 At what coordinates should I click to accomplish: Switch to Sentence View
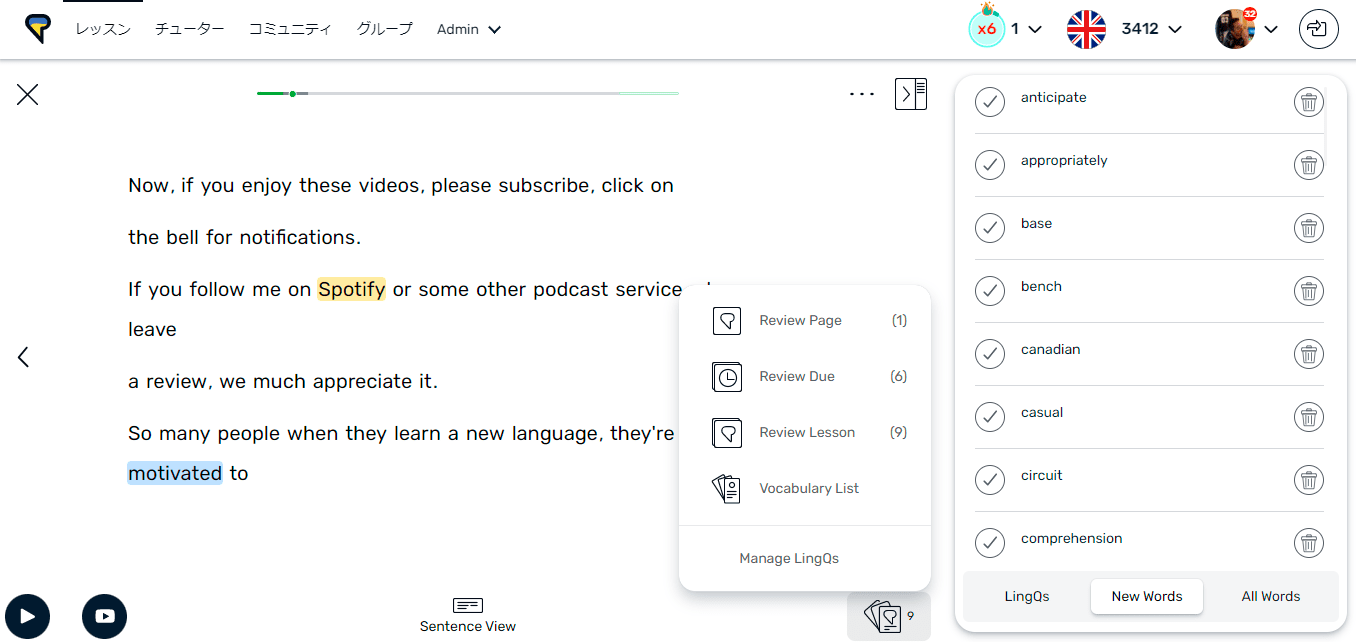coord(467,616)
